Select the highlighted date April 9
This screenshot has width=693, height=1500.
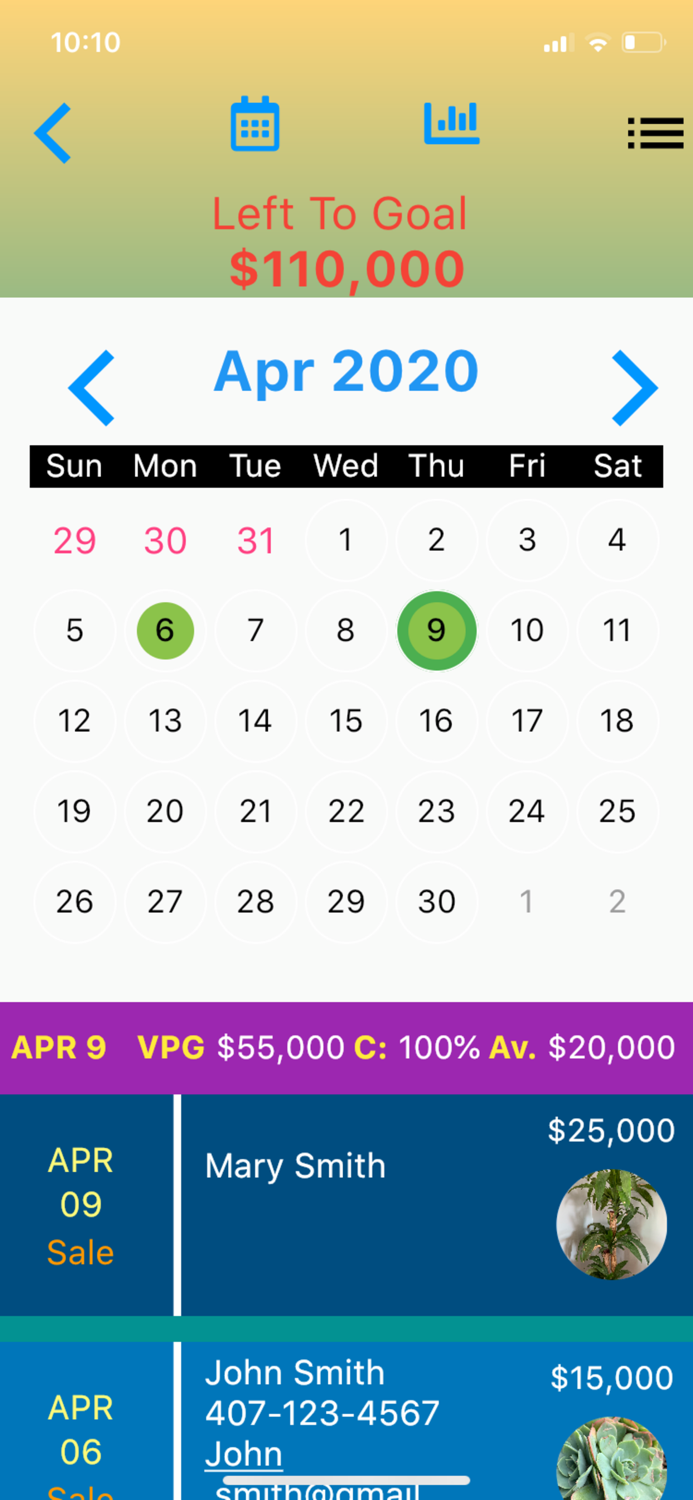436,630
